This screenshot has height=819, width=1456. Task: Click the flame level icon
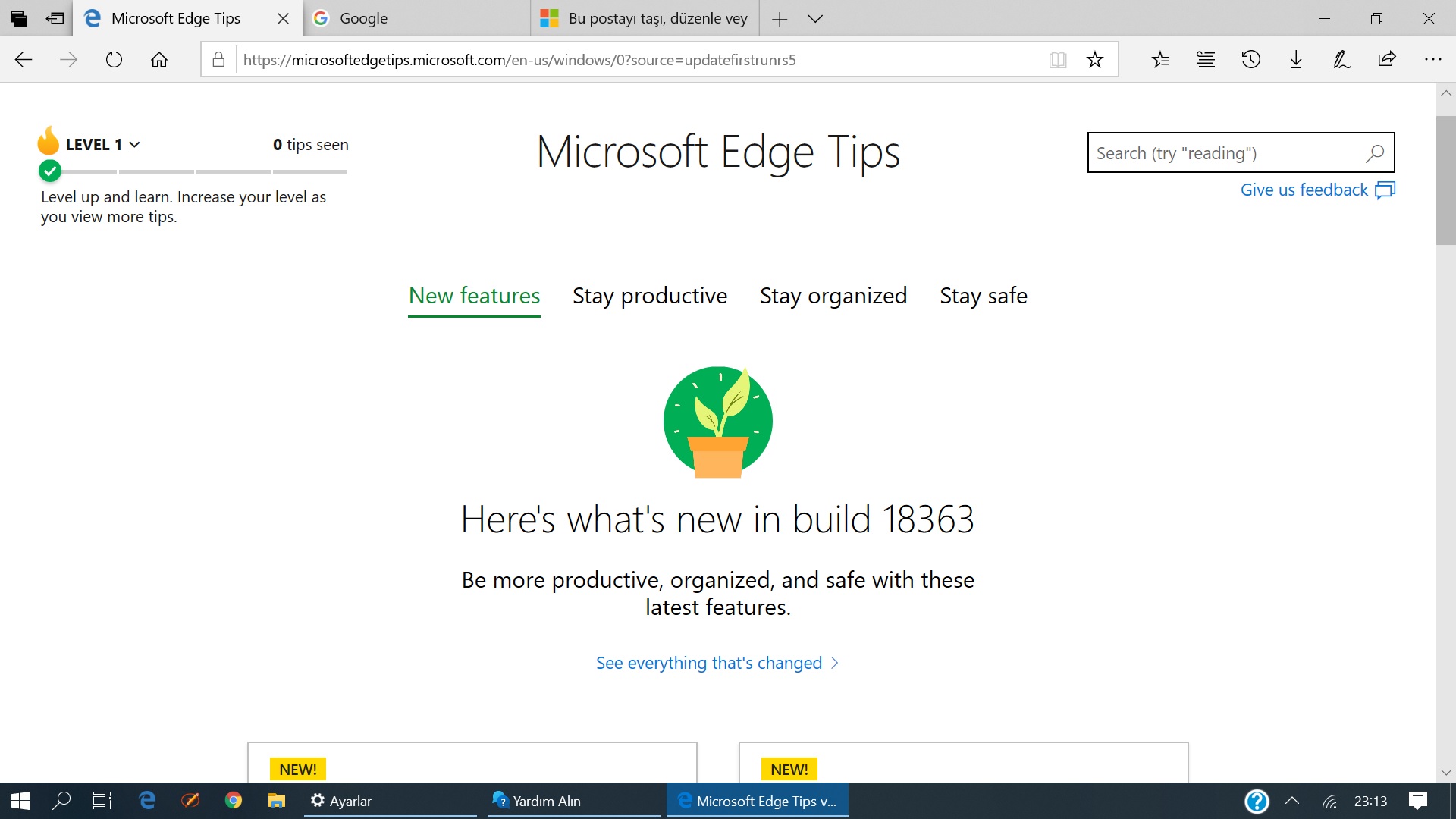pyautogui.click(x=49, y=141)
